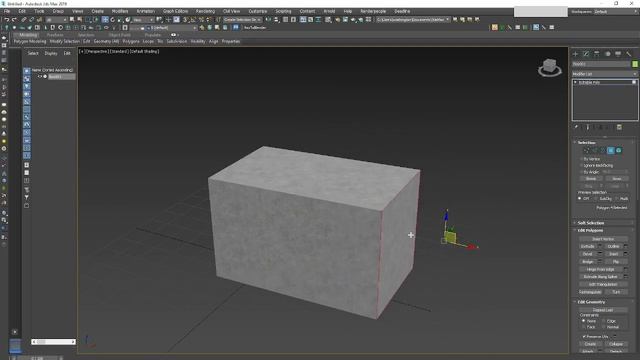Open Create Selection Set dropdown
The height and width of the screenshot is (360, 640).
click(243, 20)
